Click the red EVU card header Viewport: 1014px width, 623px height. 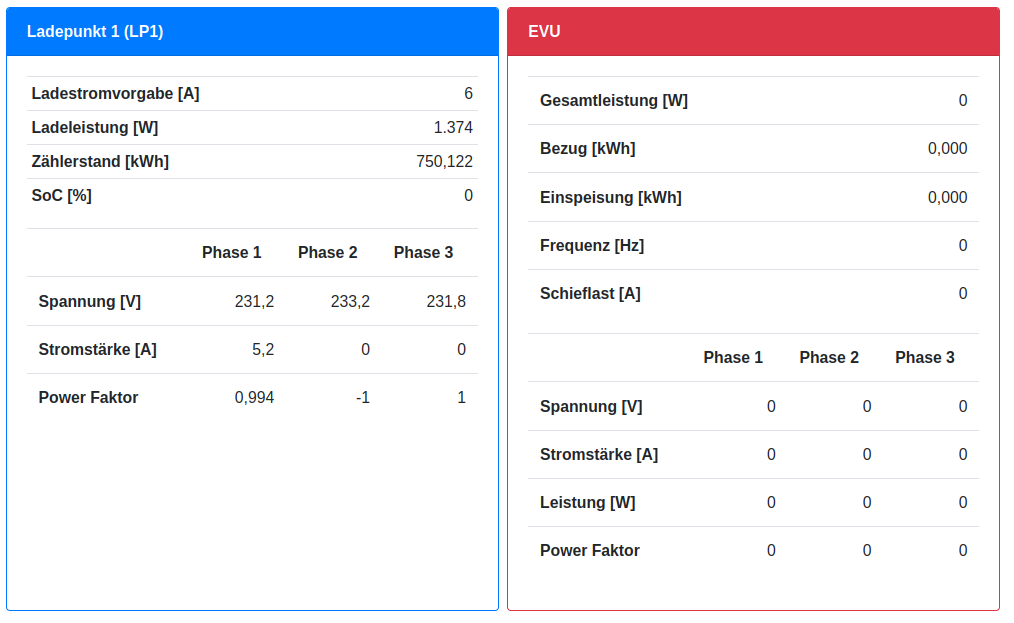(x=544, y=32)
